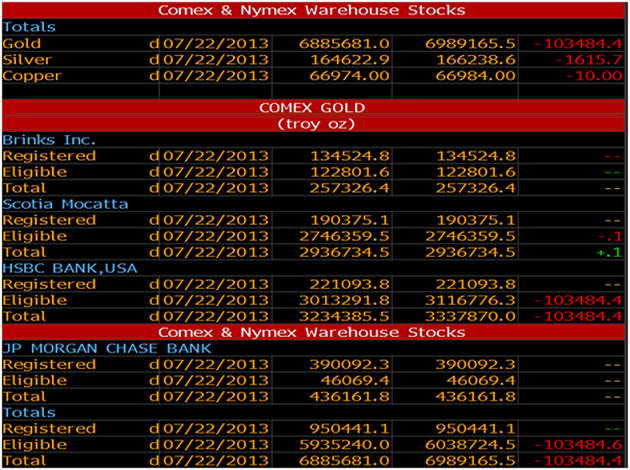Select the Scotia Mocatta section heading
Image resolution: width=630 pixels, height=470 pixels.
(x=65, y=204)
